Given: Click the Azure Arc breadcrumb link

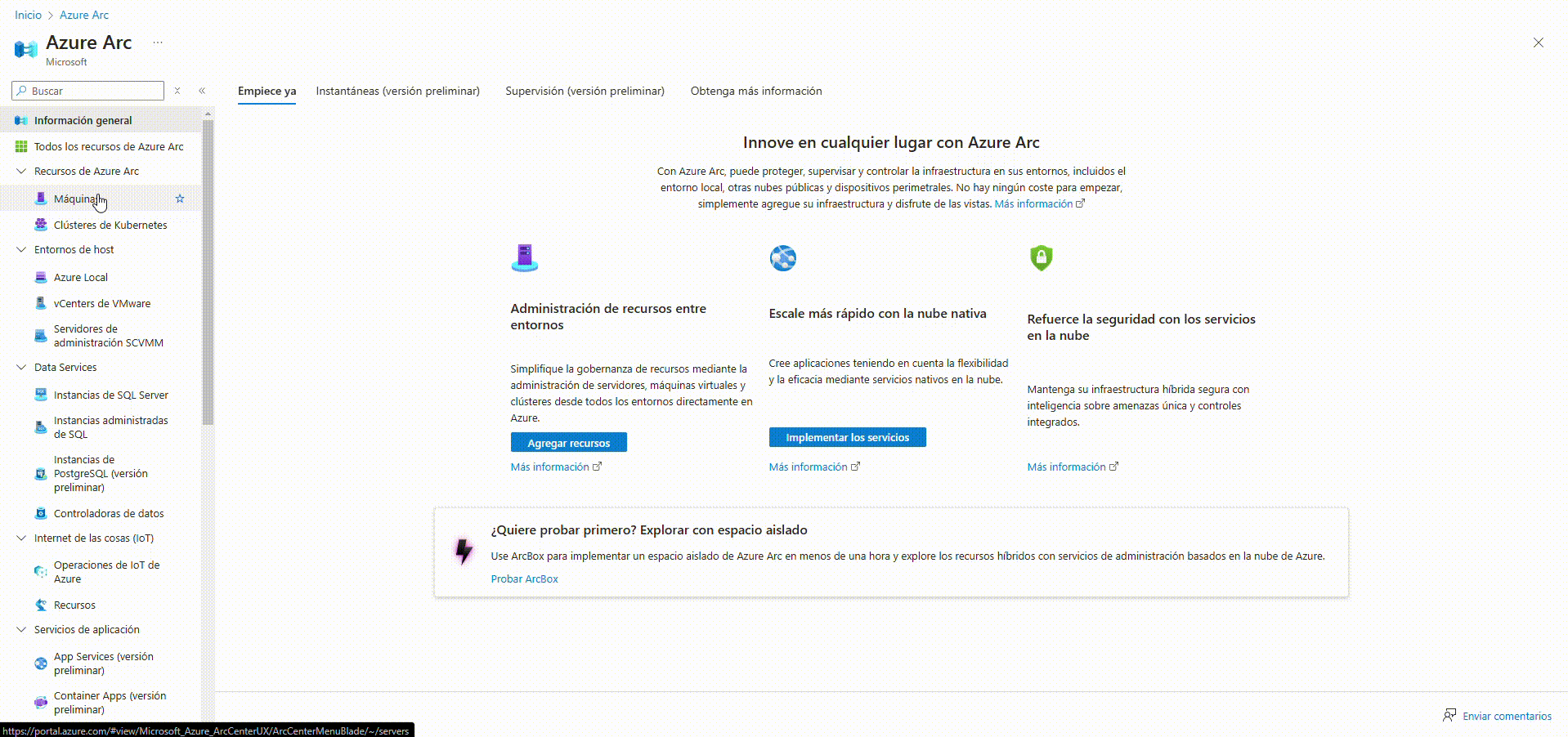Looking at the screenshot, I should (84, 15).
